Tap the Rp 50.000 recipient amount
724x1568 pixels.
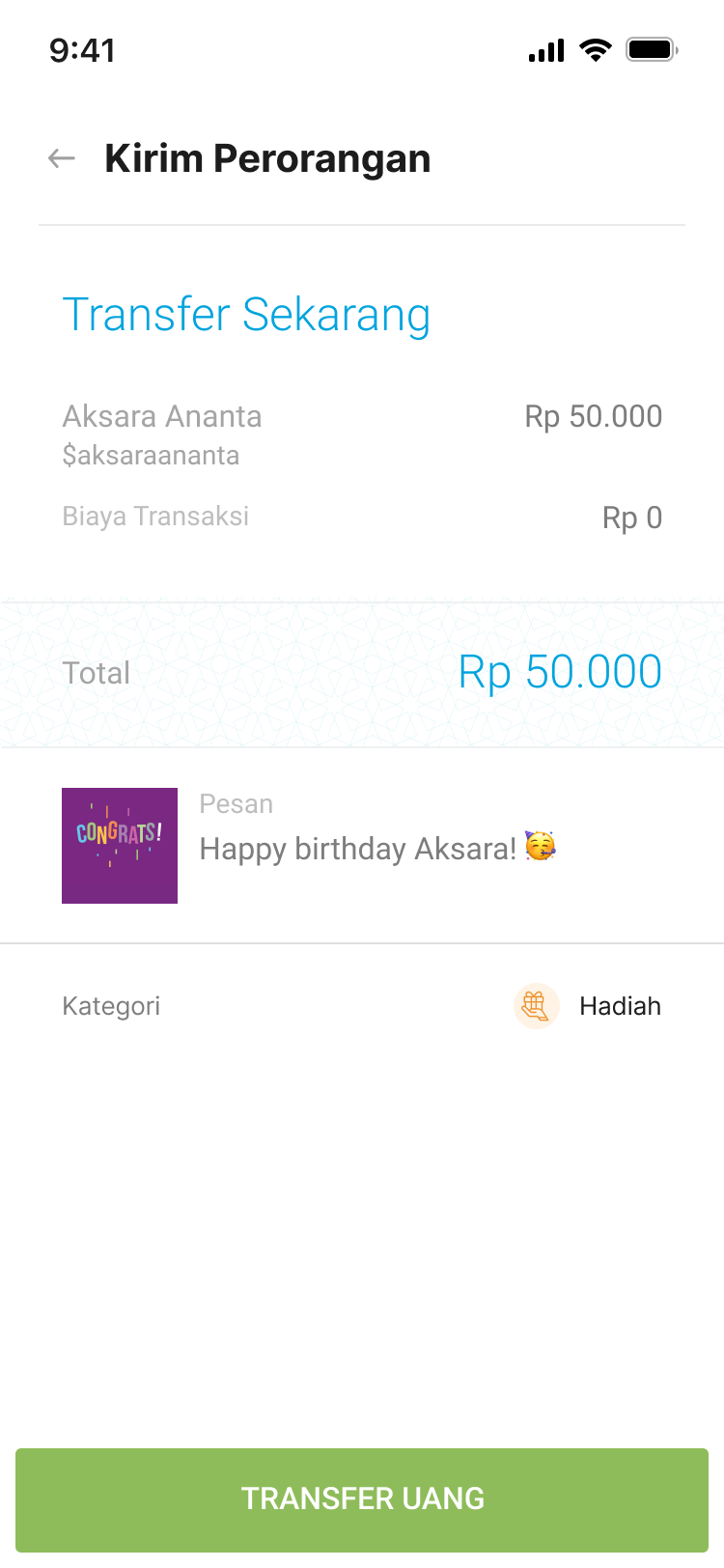click(x=593, y=416)
